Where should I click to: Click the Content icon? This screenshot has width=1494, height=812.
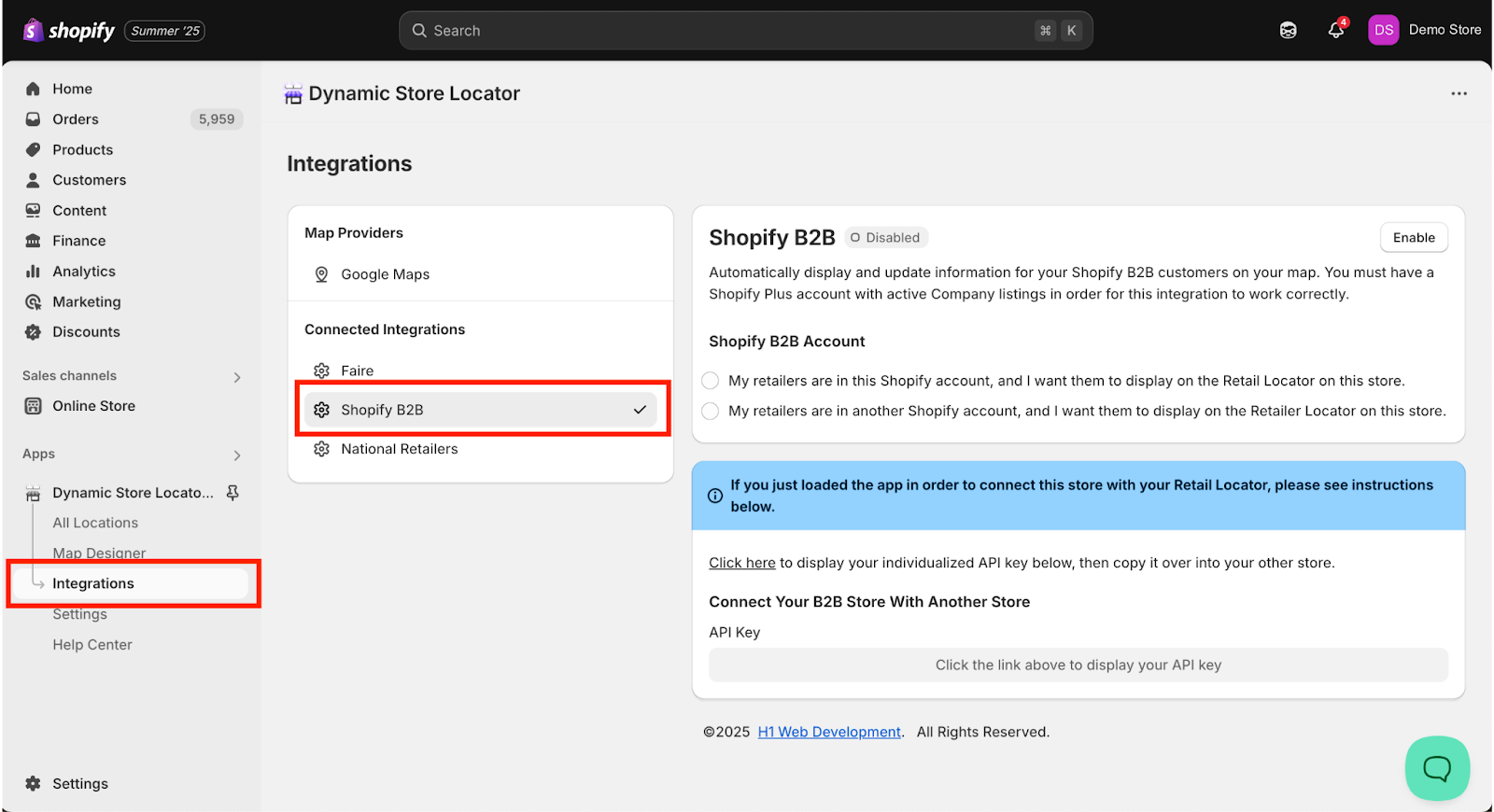33,210
